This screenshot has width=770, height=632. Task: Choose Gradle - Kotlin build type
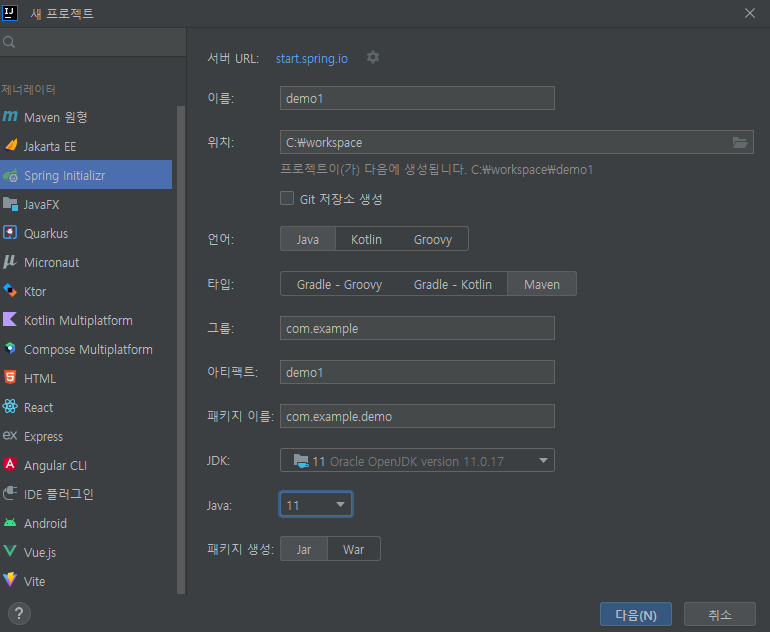(x=453, y=284)
